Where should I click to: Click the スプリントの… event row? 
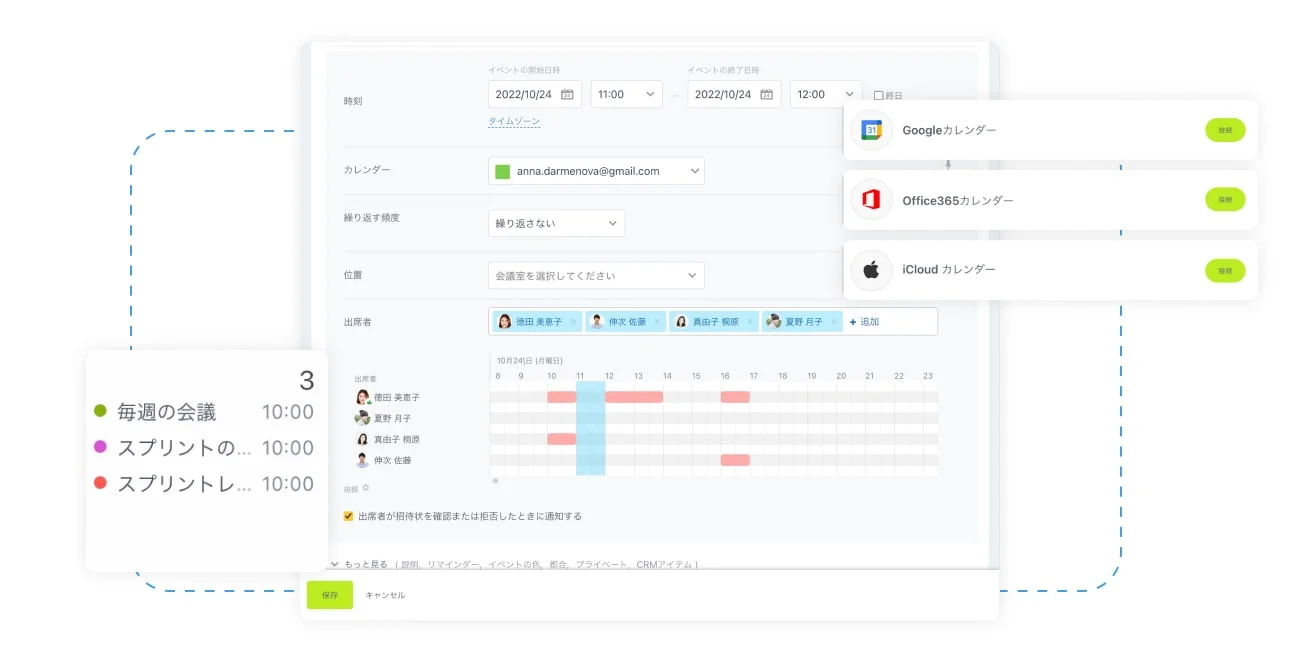[x=203, y=447]
